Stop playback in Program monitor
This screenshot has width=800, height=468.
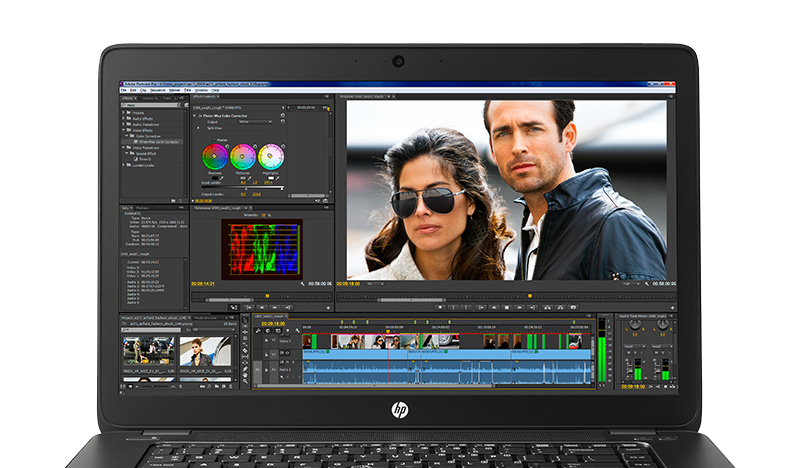[507, 307]
